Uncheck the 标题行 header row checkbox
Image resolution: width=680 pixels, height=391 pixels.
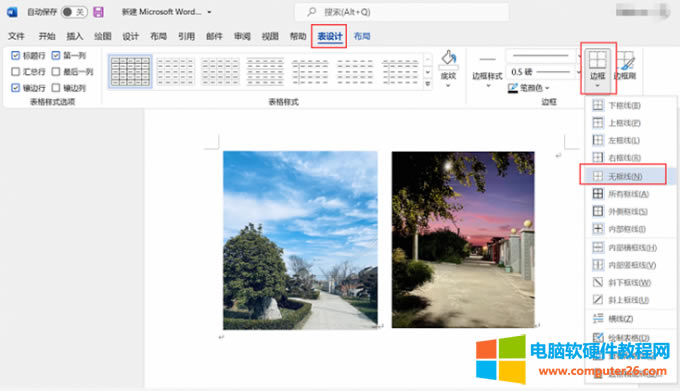[16, 55]
